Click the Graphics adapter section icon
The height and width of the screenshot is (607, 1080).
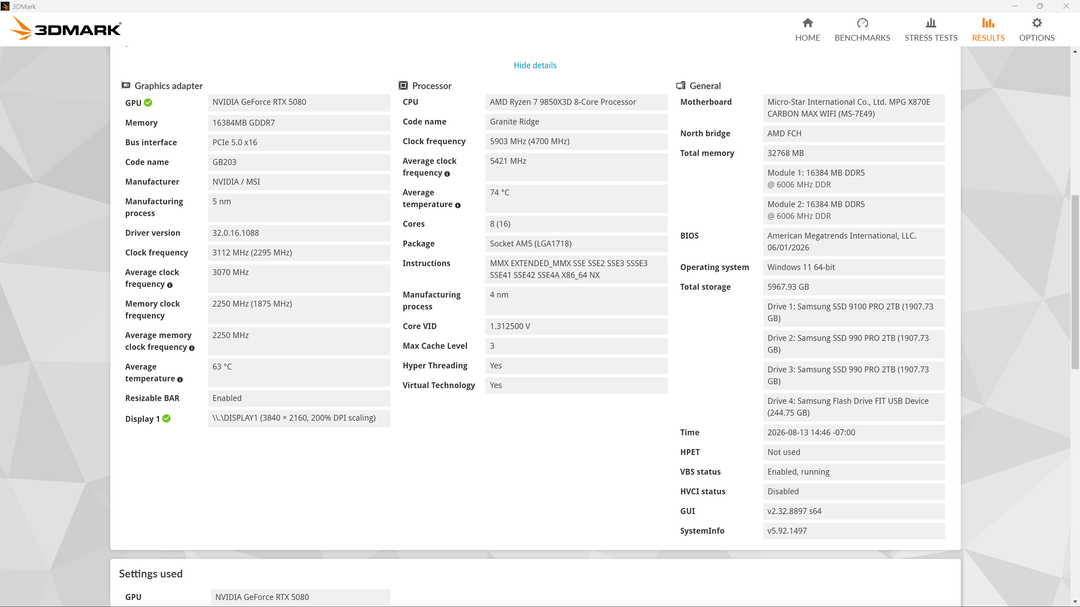(x=125, y=85)
